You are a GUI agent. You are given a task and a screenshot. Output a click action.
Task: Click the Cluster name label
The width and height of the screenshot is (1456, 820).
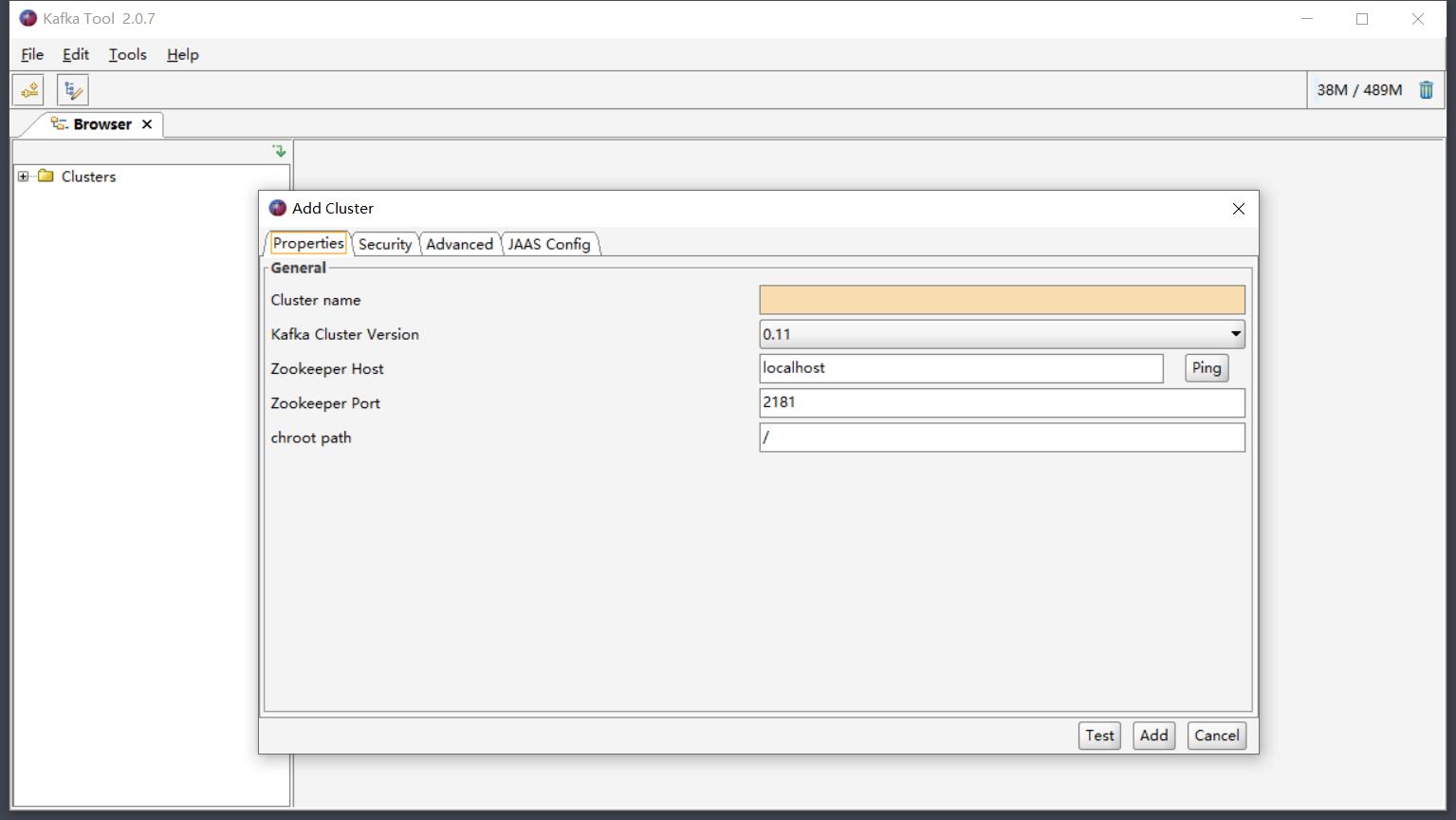pyautogui.click(x=316, y=300)
